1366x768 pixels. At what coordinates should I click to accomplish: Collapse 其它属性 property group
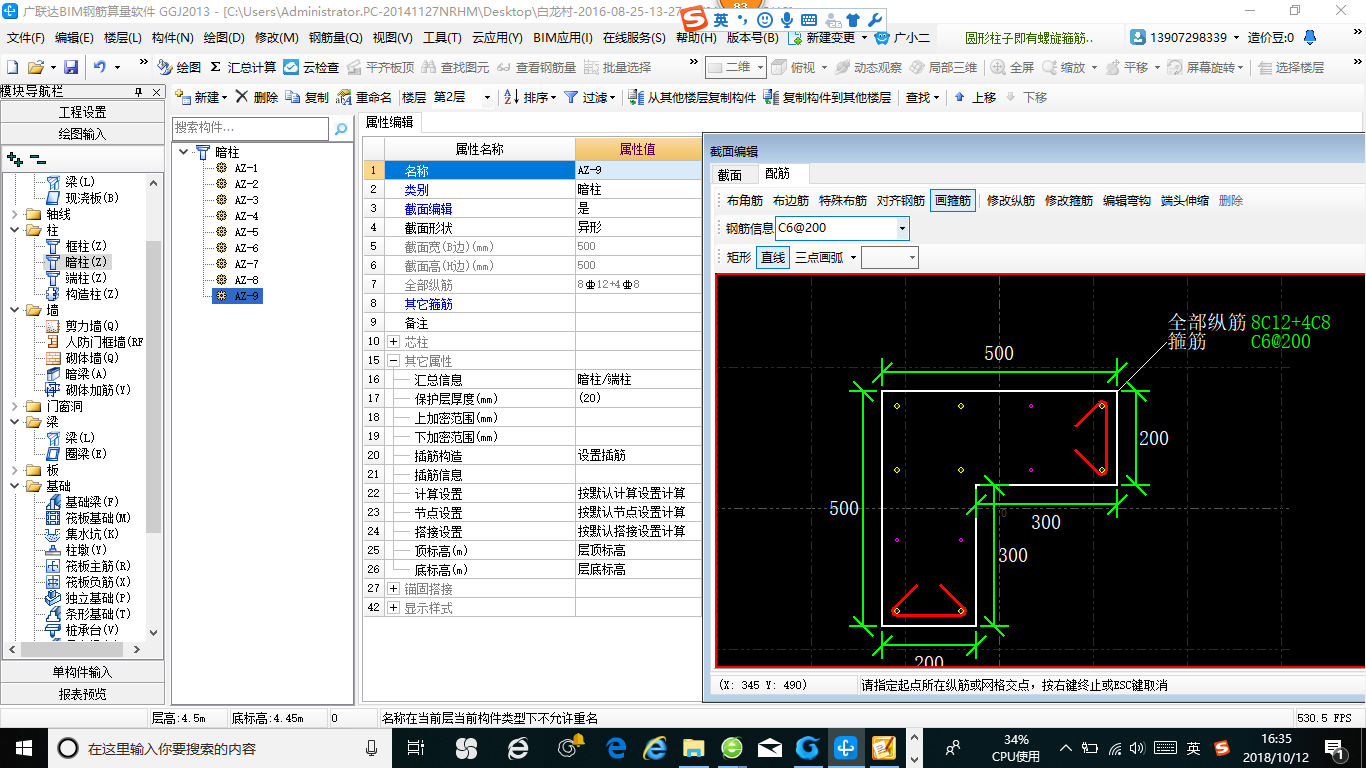tap(393, 361)
